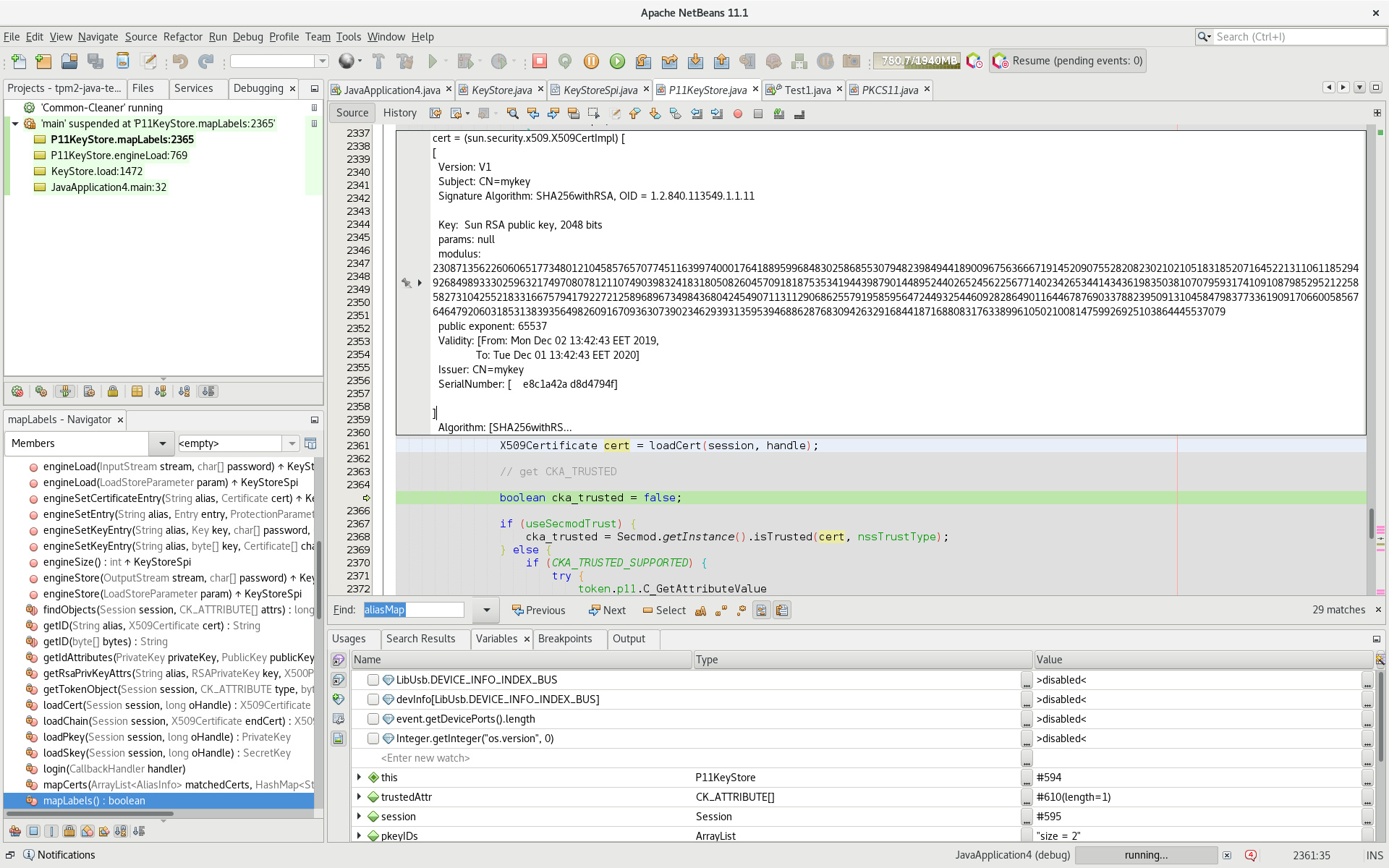1389x868 pixels.
Task: Click Next in the Find bar
Action: coord(607,610)
